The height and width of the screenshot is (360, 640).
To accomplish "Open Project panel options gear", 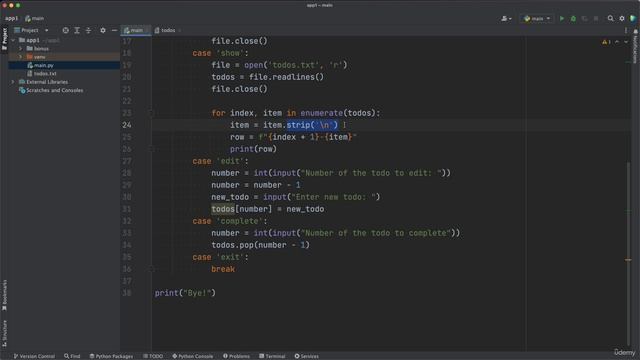I will pos(103,30).
